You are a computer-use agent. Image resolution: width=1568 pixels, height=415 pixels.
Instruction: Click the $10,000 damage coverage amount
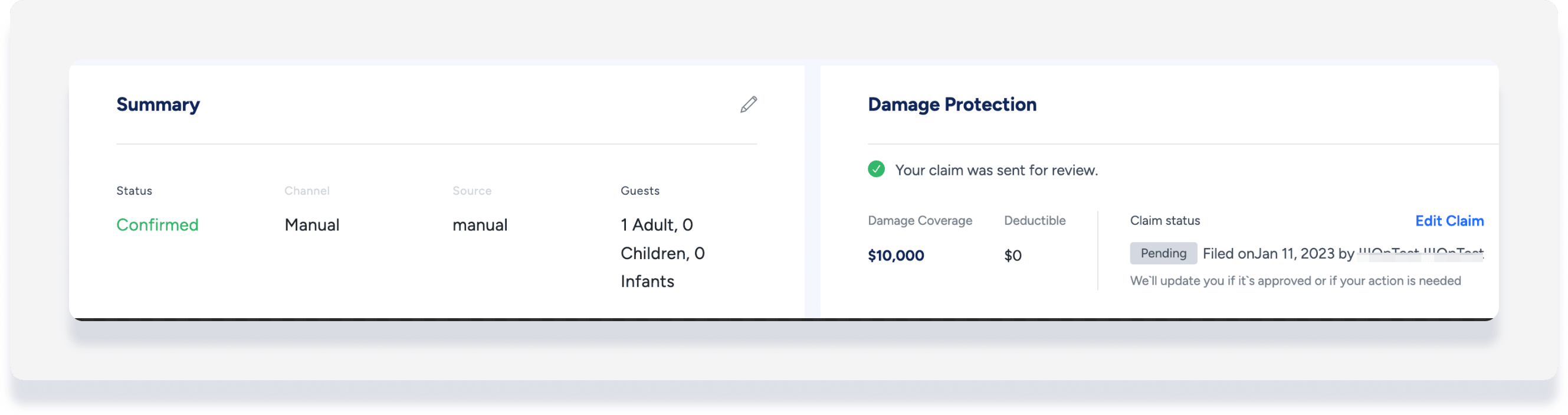pyautogui.click(x=895, y=256)
